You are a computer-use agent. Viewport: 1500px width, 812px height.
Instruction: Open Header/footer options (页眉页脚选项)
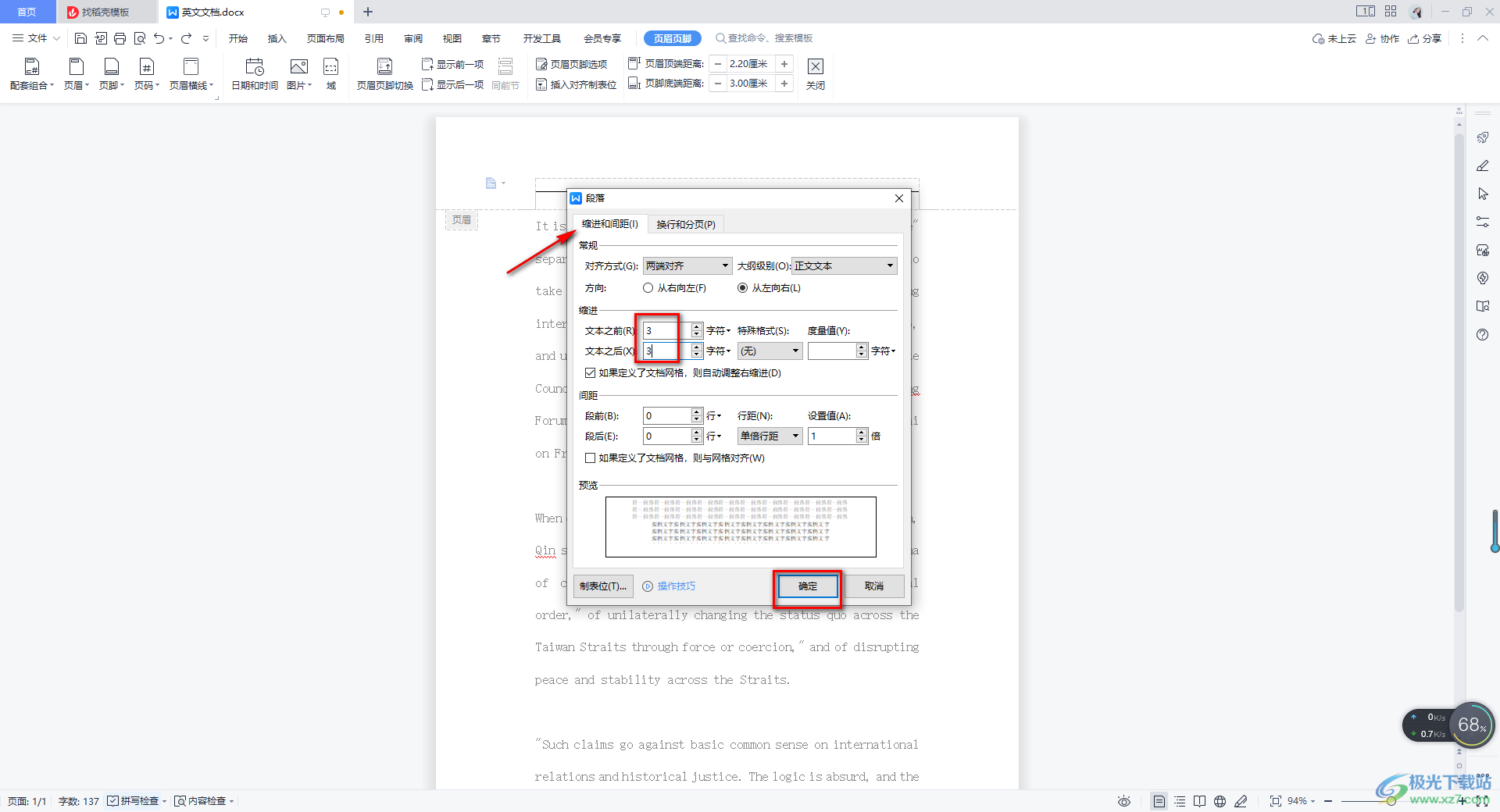572,64
